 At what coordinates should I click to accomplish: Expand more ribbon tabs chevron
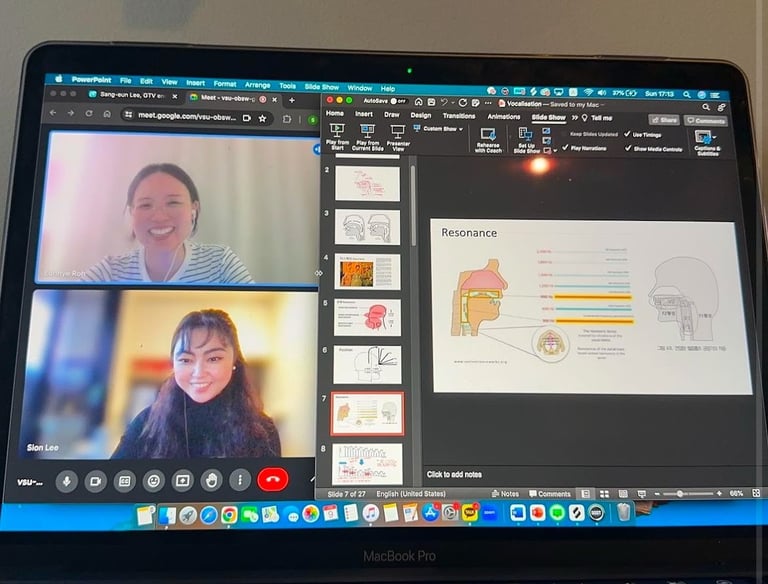(x=575, y=118)
